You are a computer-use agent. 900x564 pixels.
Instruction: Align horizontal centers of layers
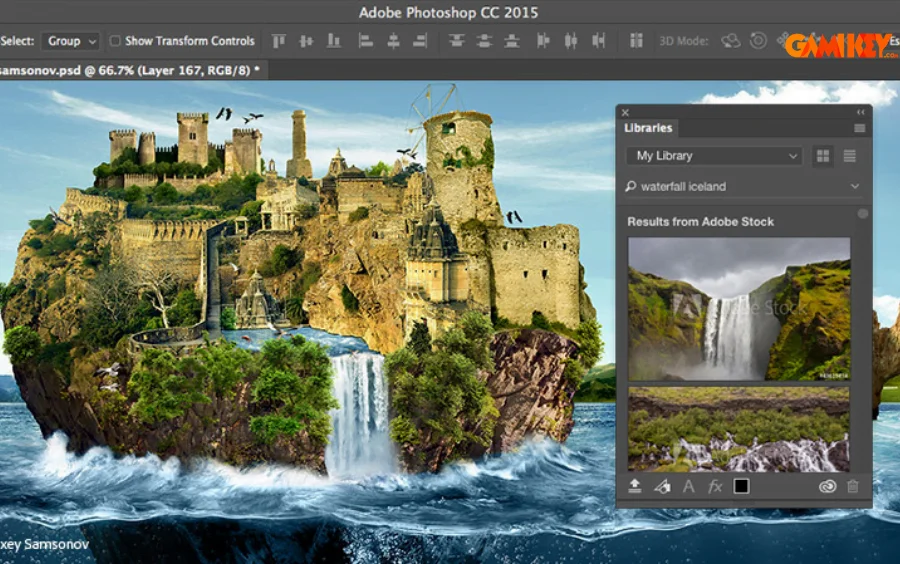pyautogui.click(x=393, y=41)
